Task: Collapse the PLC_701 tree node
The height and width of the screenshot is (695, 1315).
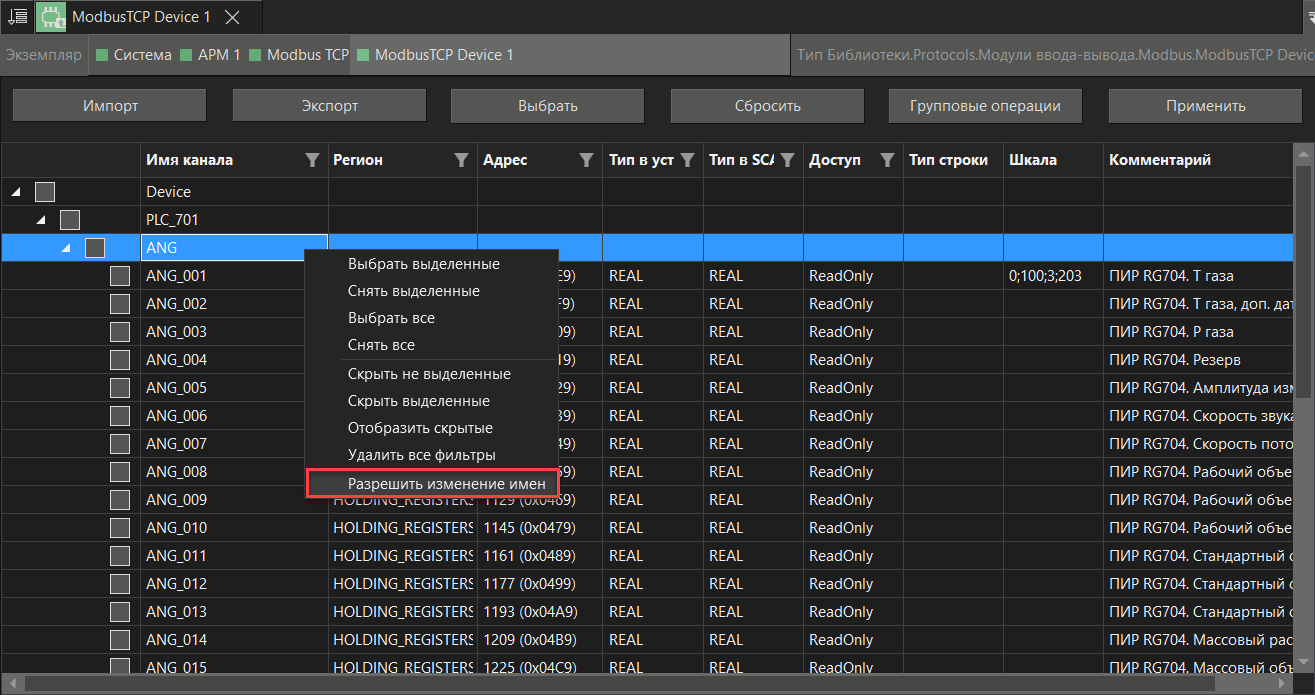Action: tap(41, 220)
